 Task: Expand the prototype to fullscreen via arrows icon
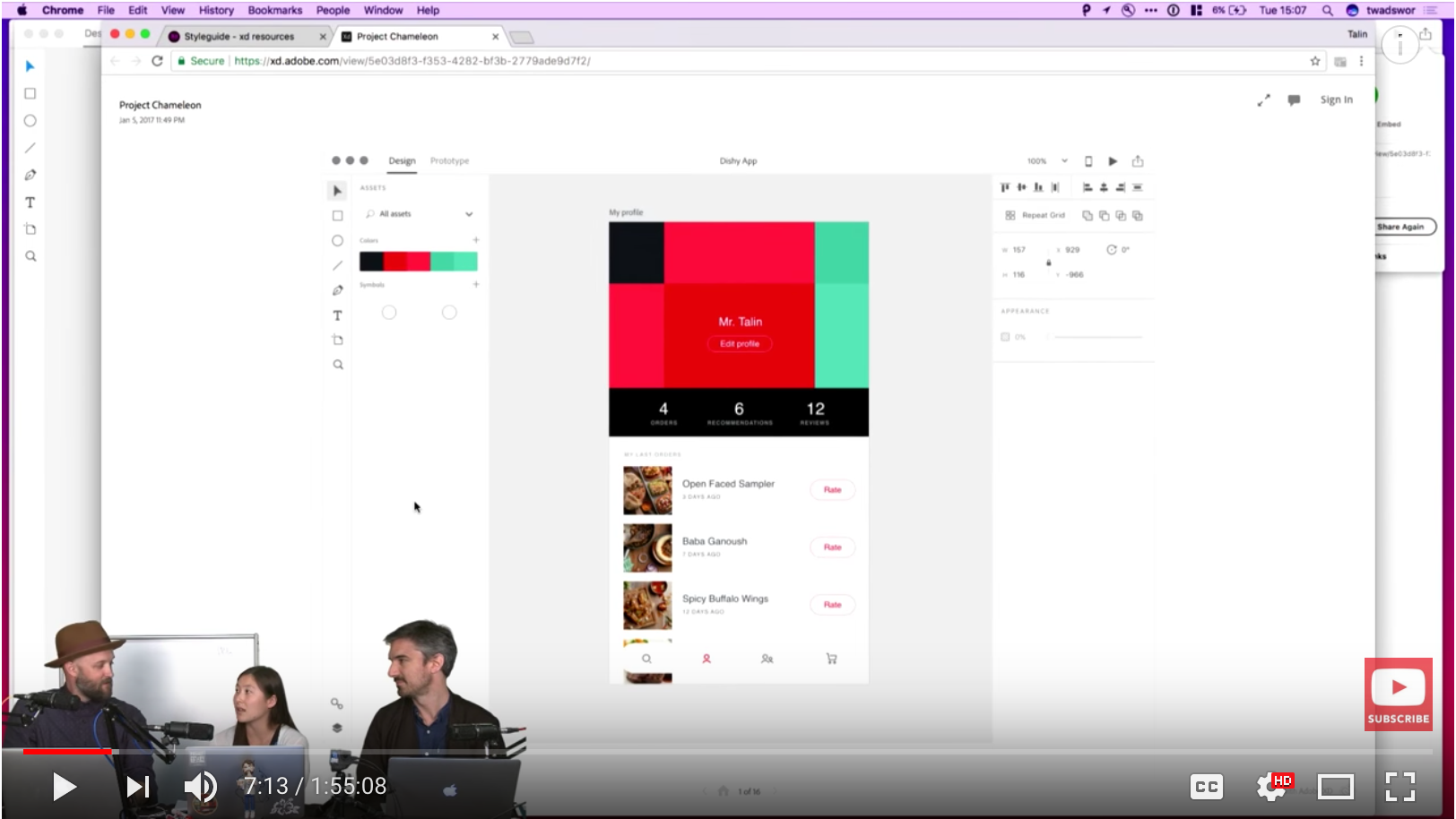(x=1263, y=100)
